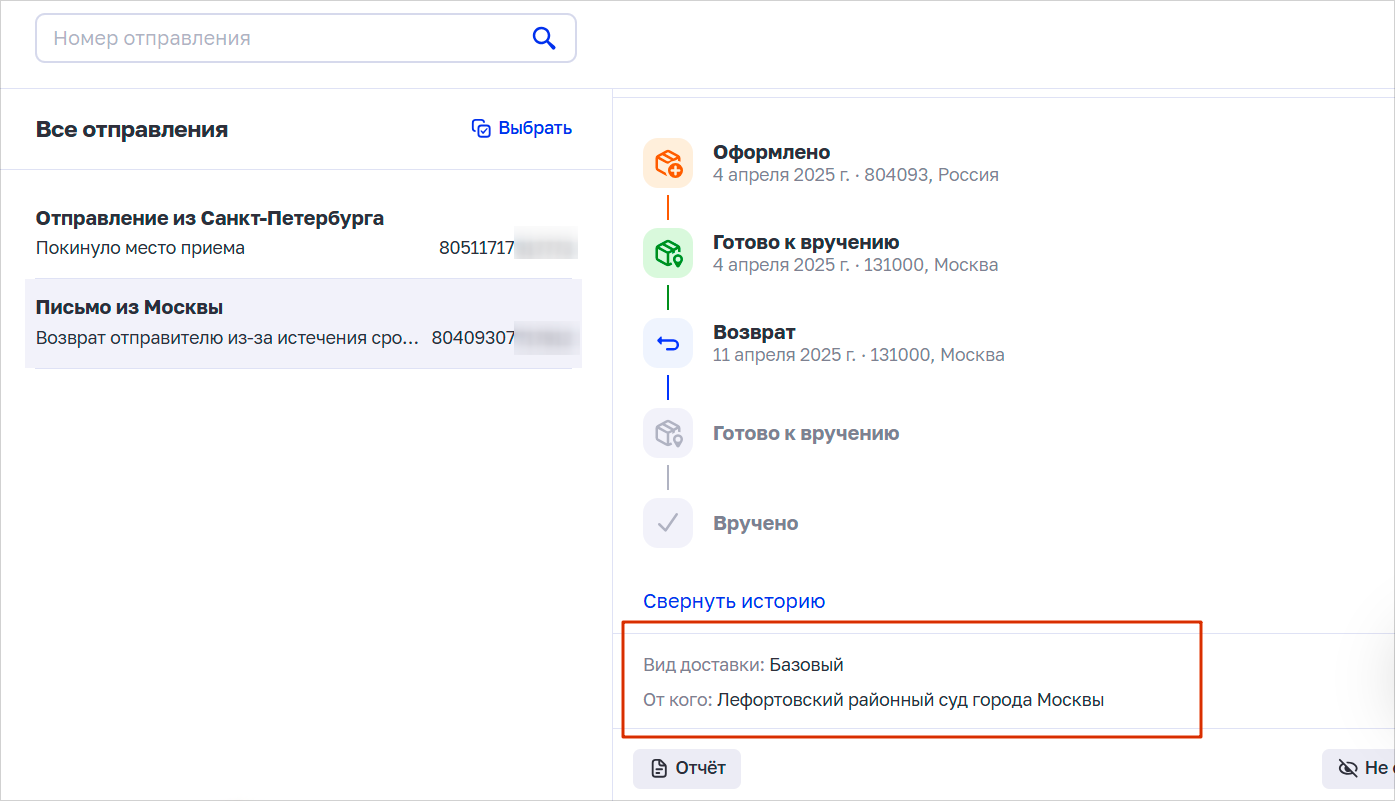The width and height of the screenshot is (1395, 801).
Task: Click the gray Готово к вручению icon
Action: coord(667,433)
